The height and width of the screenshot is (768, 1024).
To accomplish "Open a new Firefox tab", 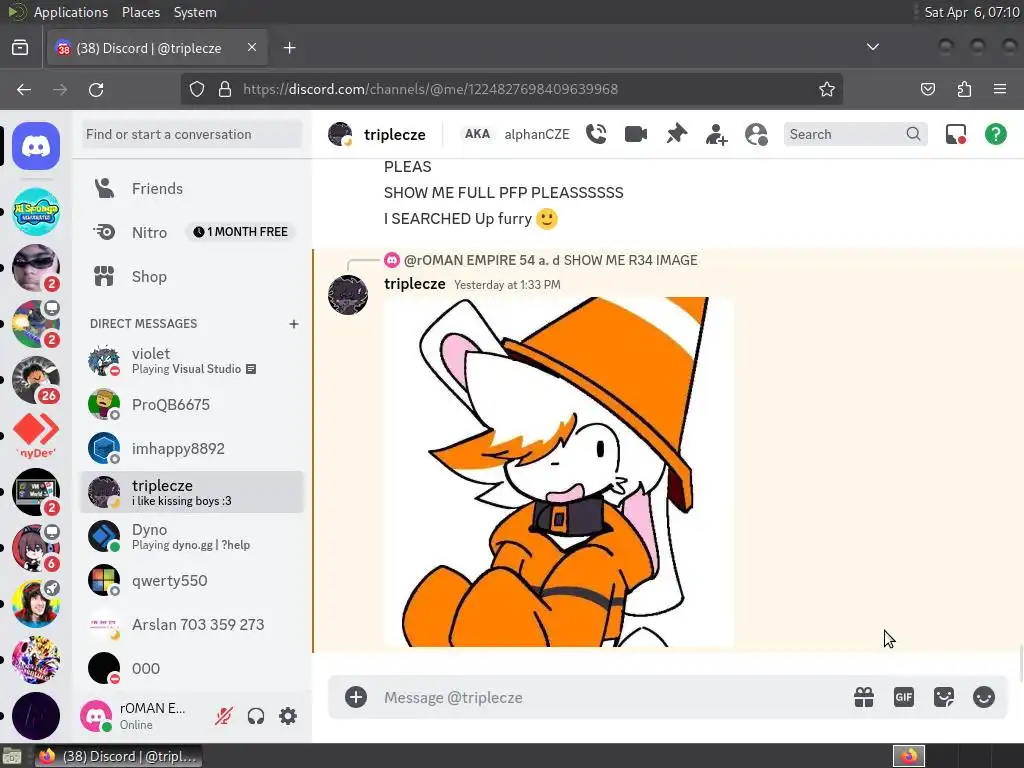I will click(x=289, y=48).
